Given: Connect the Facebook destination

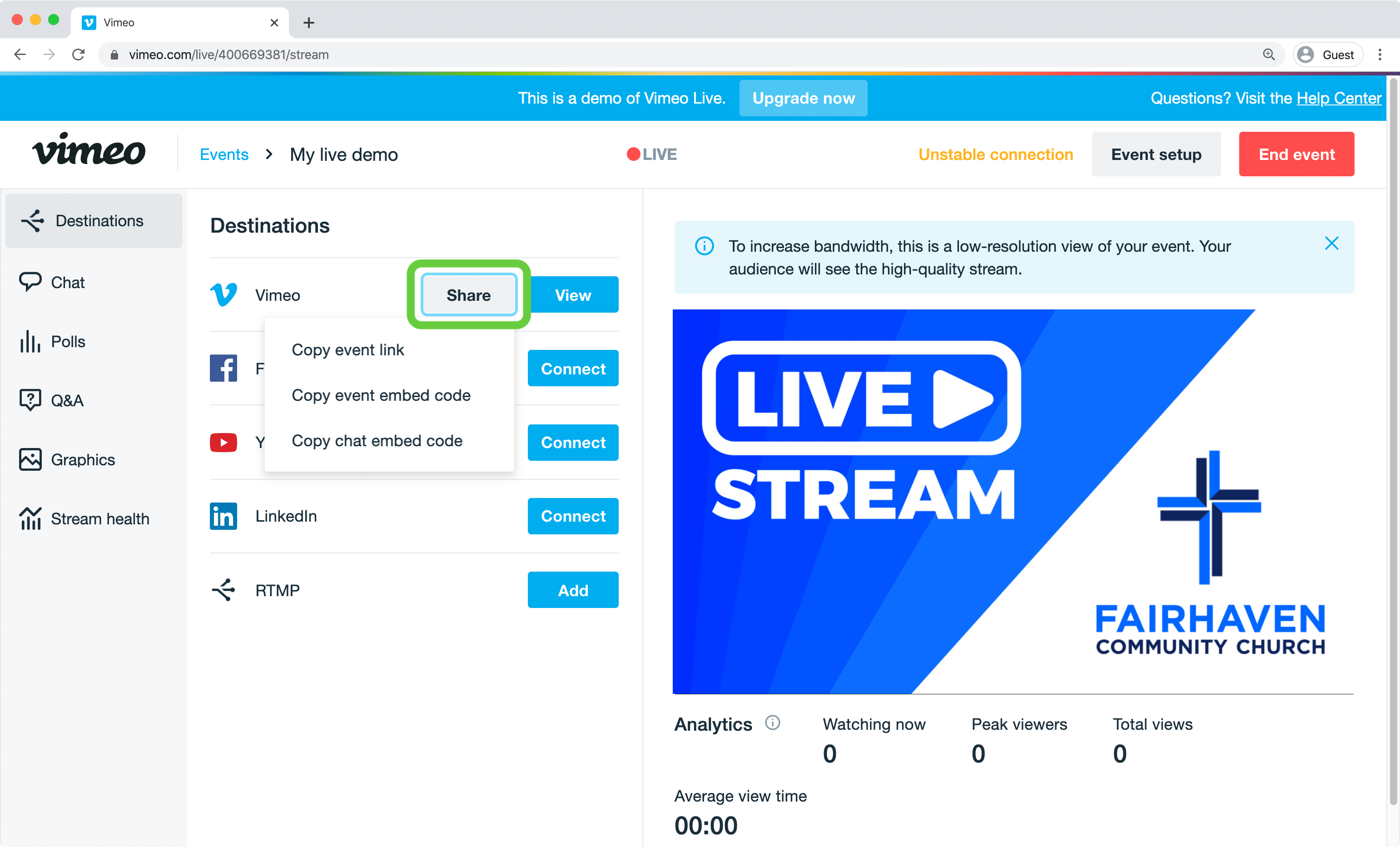Looking at the screenshot, I should pyautogui.click(x=573, y=369).
